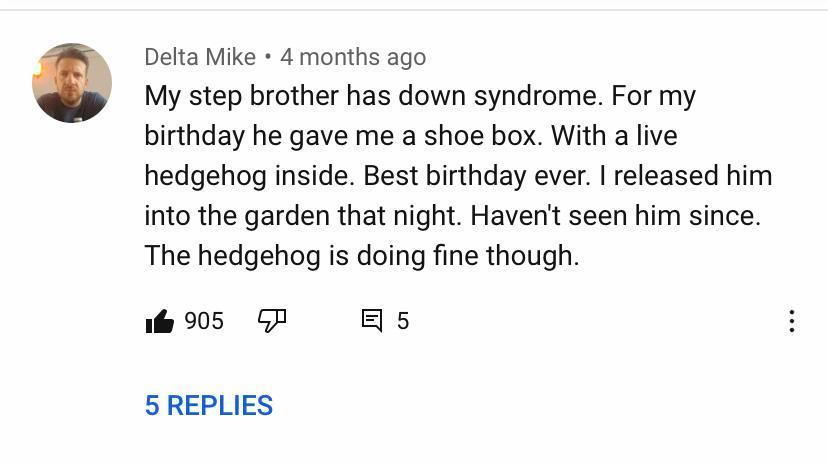
Task: Click the reply count number 5
Action: click(x=403, y=321)
